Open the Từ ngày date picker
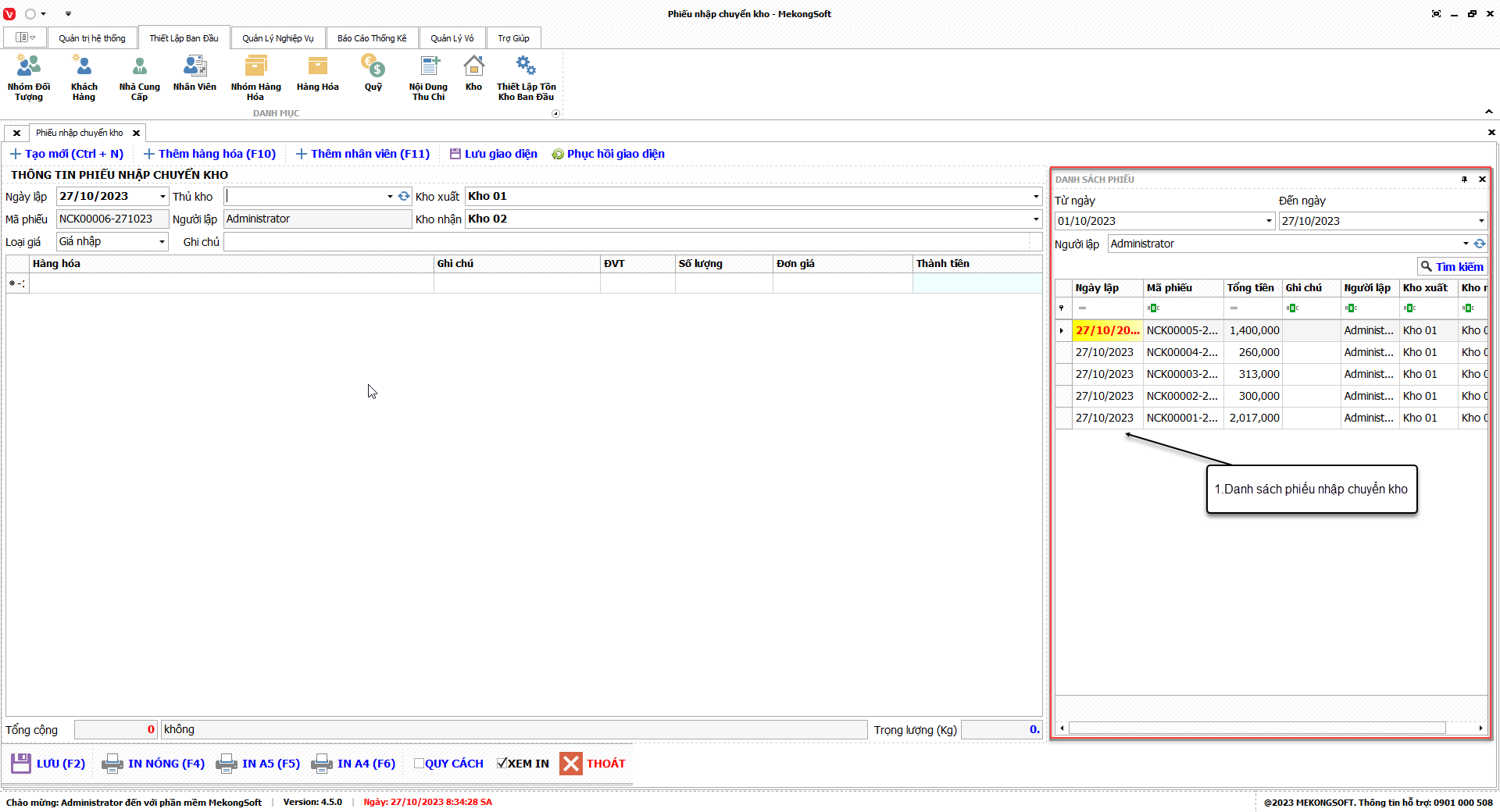Image resolution: width=1500 pixels, height=812 pixels. [1269, 221]
